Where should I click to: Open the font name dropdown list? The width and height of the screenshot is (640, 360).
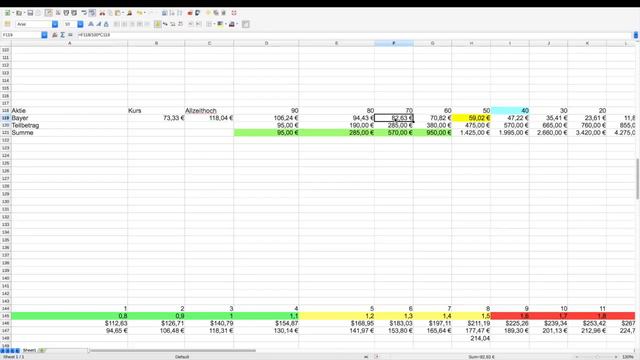pos(55,24)
